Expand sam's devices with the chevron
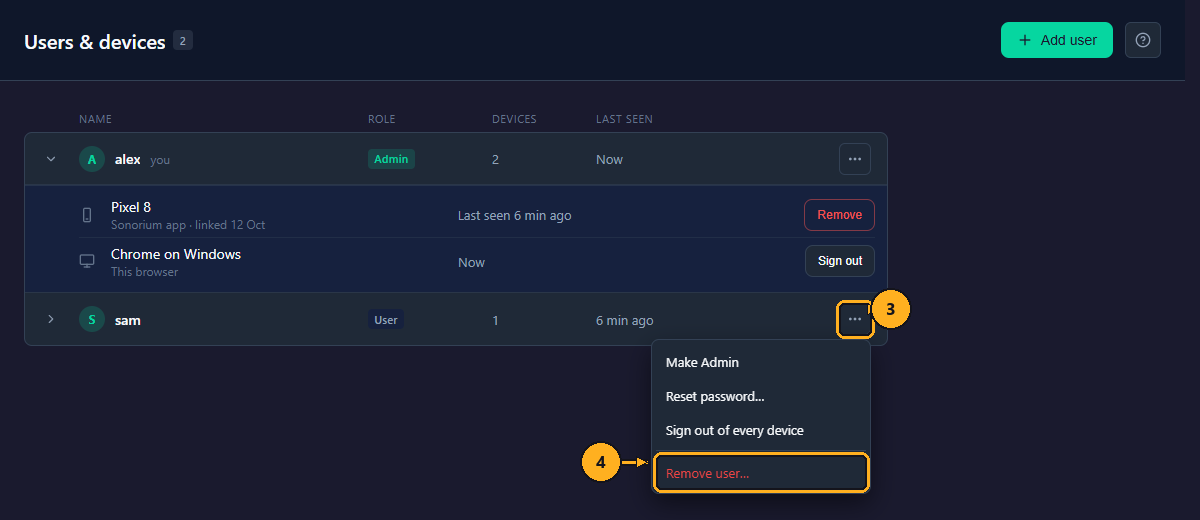Image resolution: width=1200 pixels, height=520 pixels. pyautogui.click(x=51, y=319)
